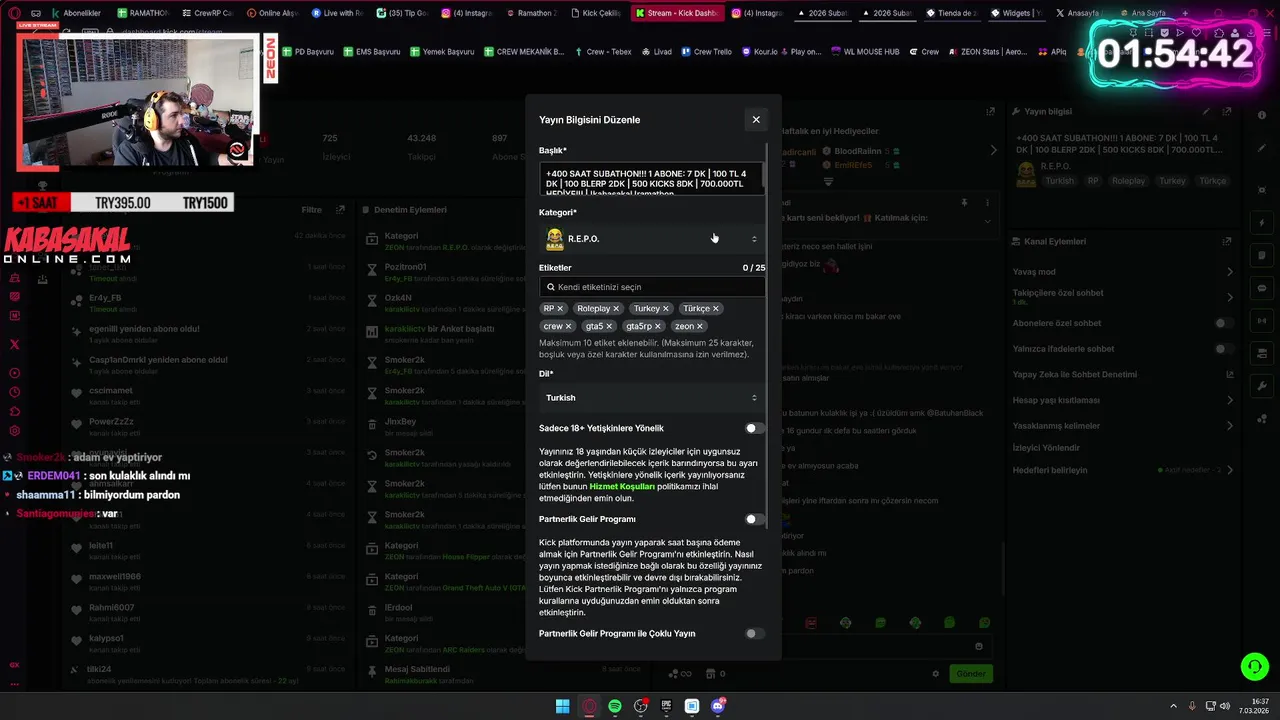Open the green support chat bubble
Image resolution: width=1280 pixels, height=720 pixels.
(1253, 666)
